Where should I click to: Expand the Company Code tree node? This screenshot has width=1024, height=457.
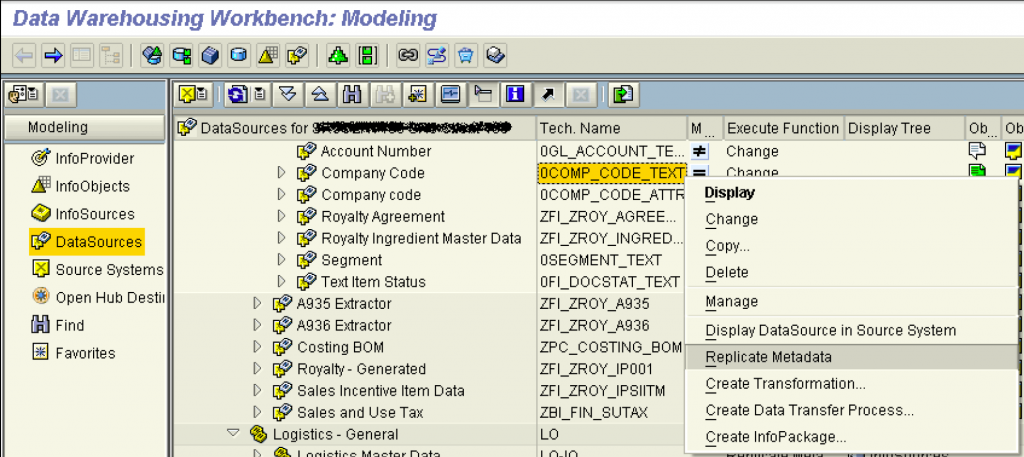click(281, 173)
